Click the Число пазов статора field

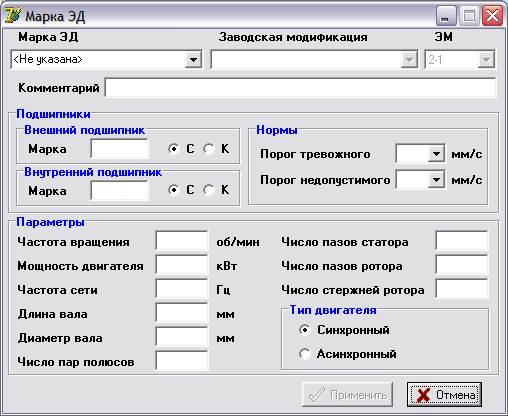462,241
